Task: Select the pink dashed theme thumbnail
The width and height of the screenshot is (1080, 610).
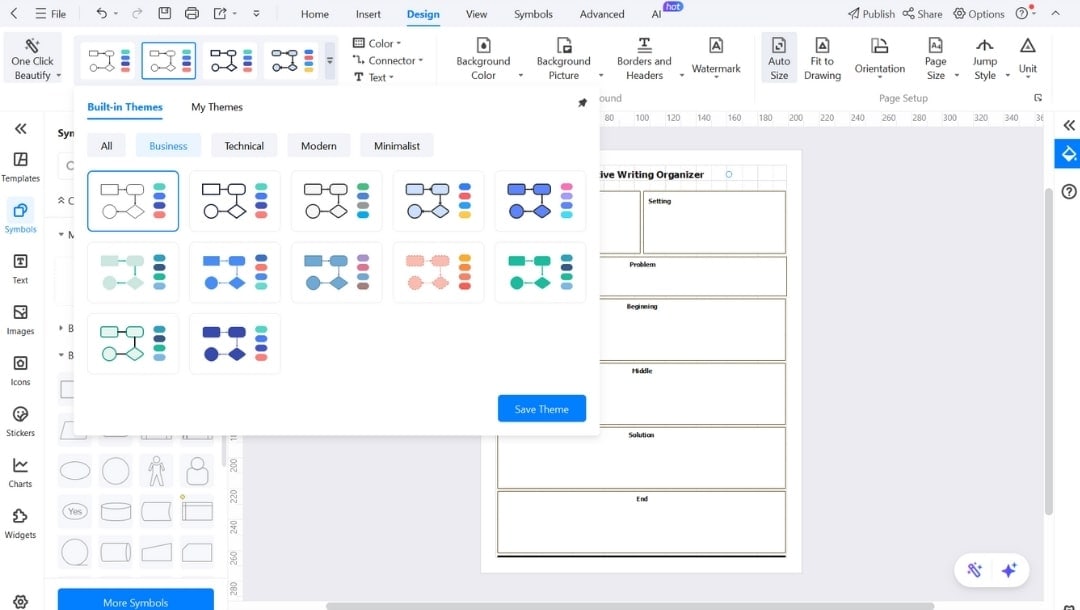Action: tap(438, 273)
